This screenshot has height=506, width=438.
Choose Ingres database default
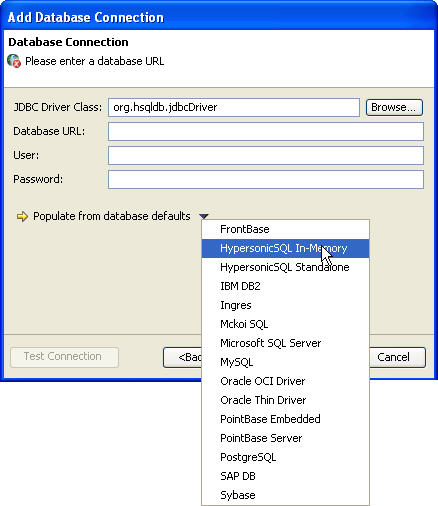(285, 305)
